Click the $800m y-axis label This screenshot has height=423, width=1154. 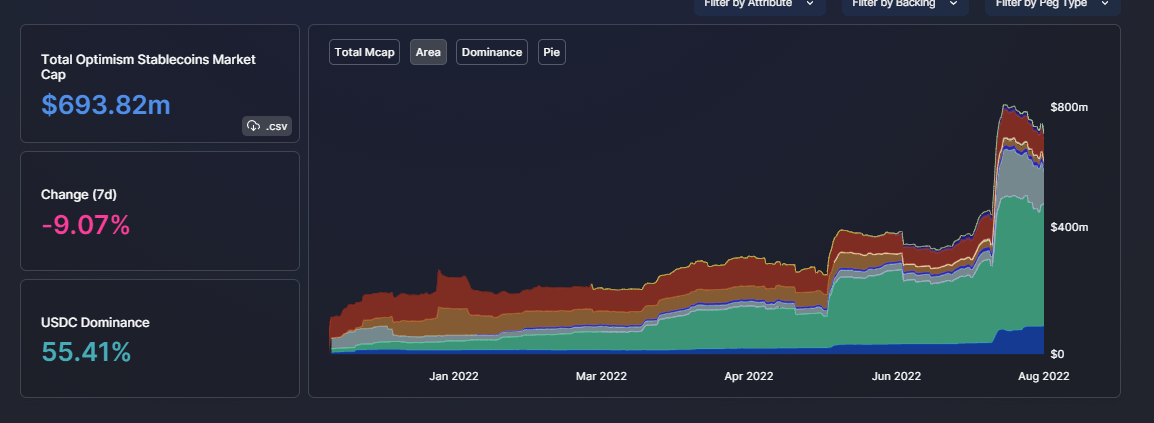[x=1068, y=107]
